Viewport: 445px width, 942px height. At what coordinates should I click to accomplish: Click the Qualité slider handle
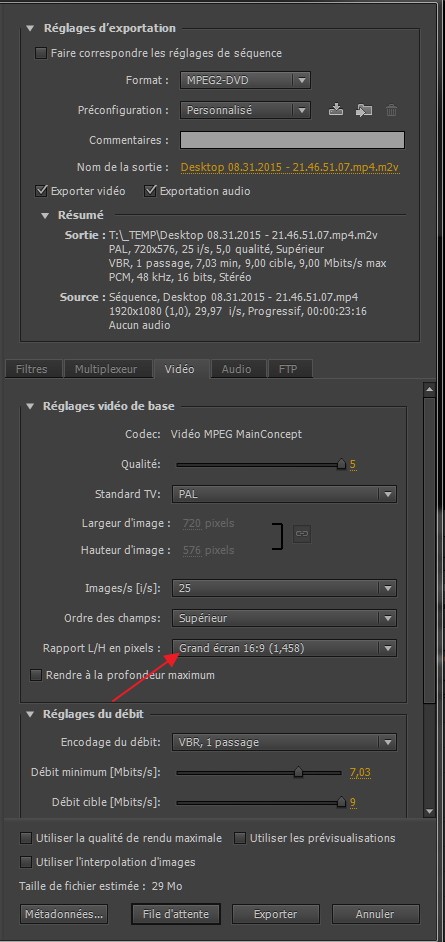point(342,464)
